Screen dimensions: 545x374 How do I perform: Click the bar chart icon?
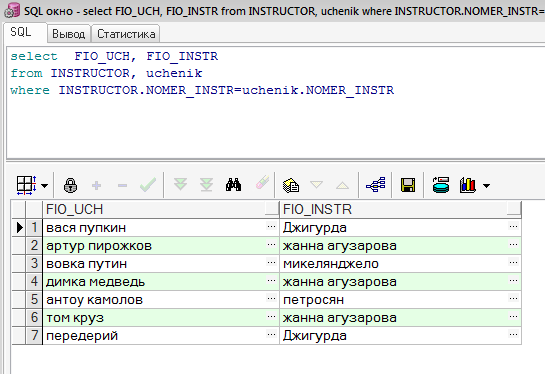point(467,185)
